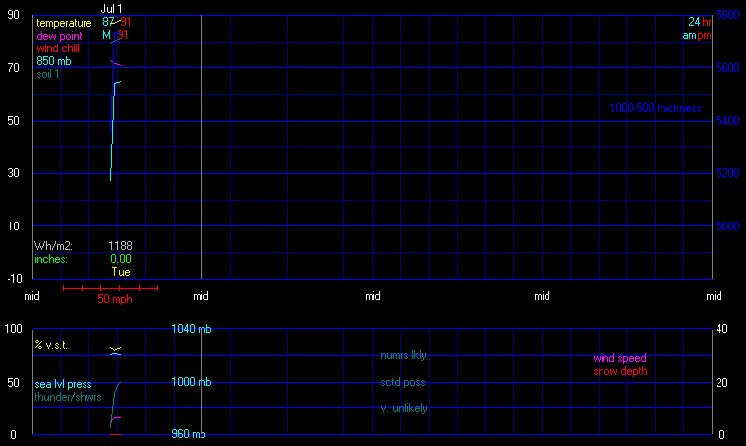Click the 1000-500 thickness label
The height and width of the screenshot is (446, 746).
[x=655, y=108]
